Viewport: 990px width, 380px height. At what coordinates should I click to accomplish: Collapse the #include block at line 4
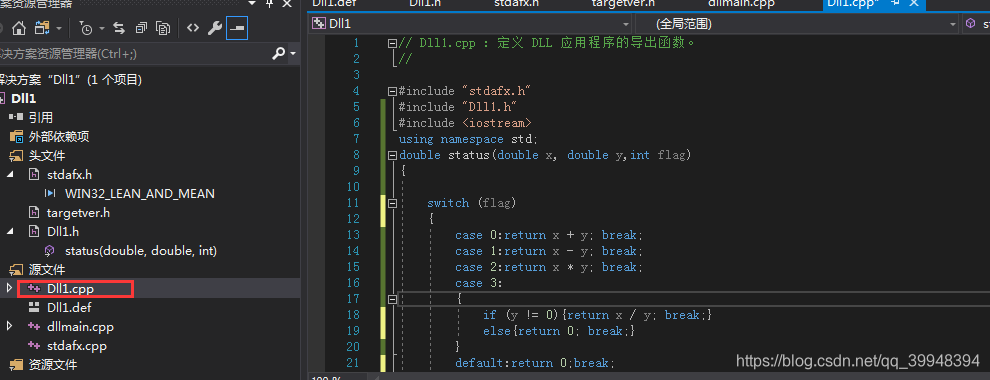[393, 91]
